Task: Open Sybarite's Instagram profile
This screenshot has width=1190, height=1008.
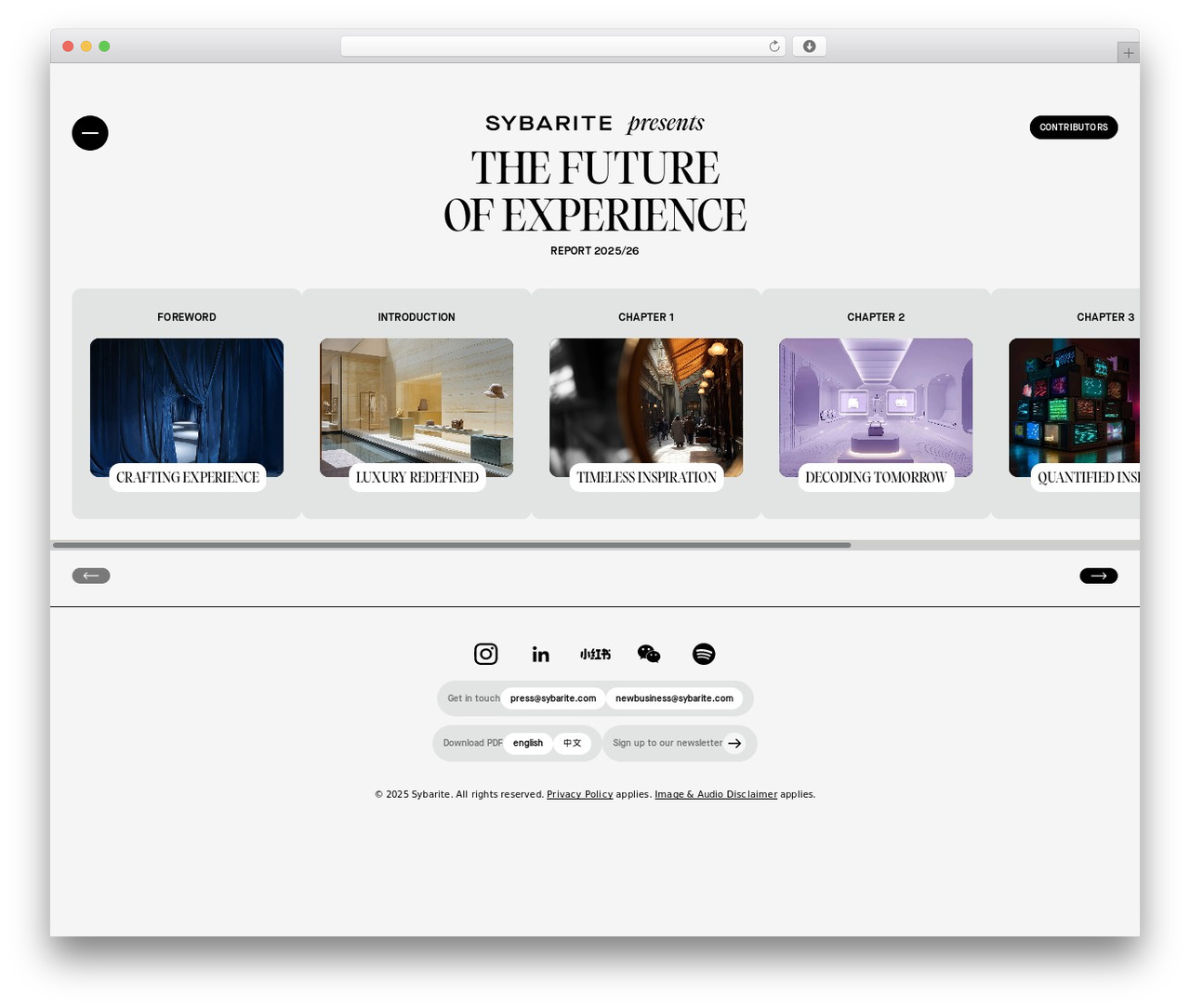Action: pos(485,654)
